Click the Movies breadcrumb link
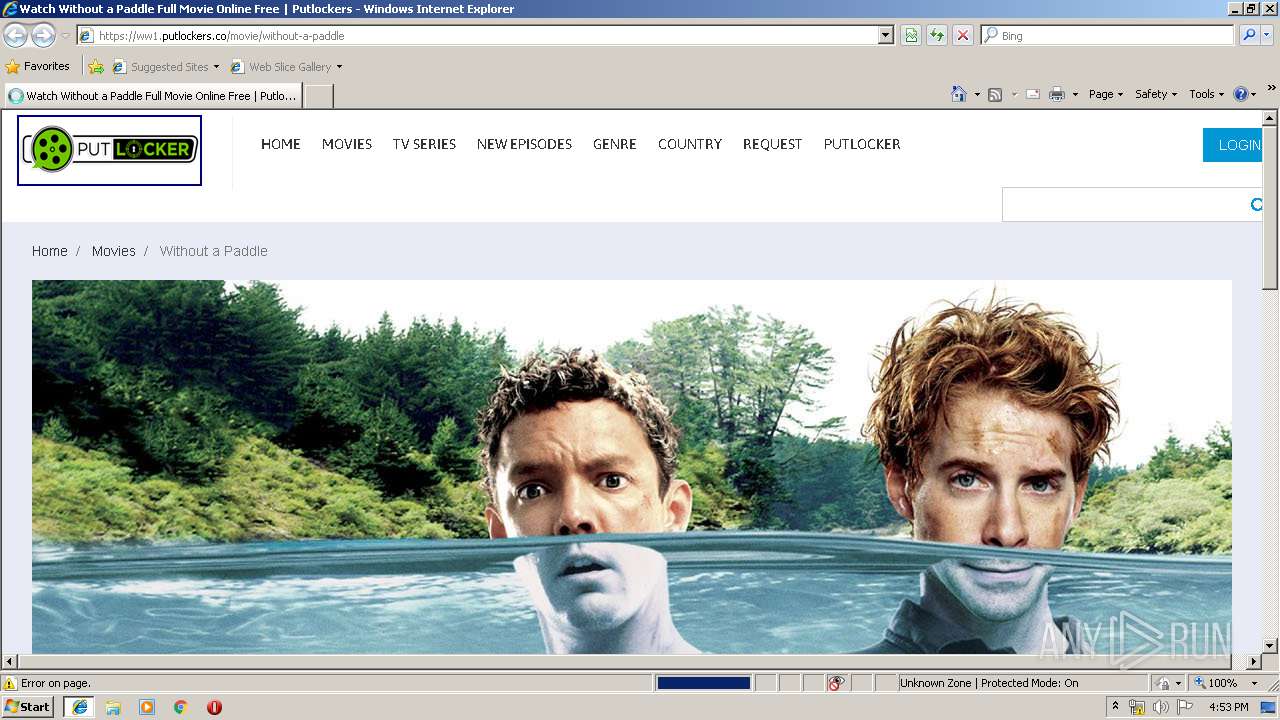This screenshot has height=720, width=1280. [x=114, y=251]
